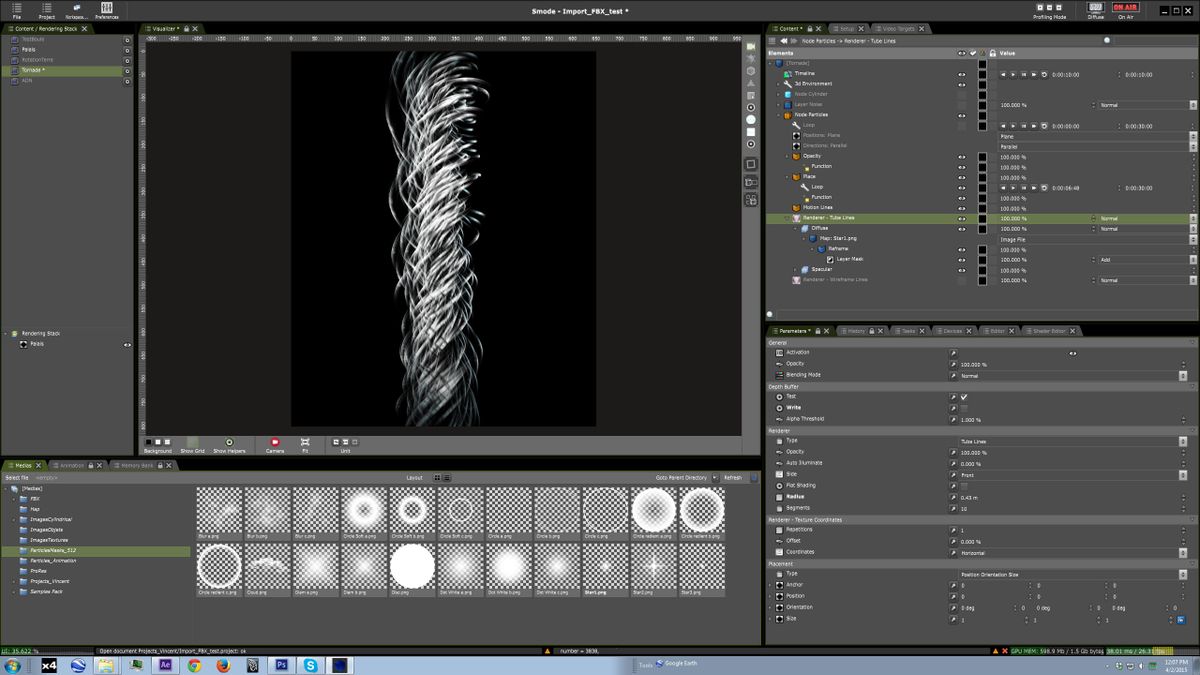This screenshot has width=1200, height=675.
Task: Click the pin icon beside Blending Mode
Action: (x=953, y=375)
